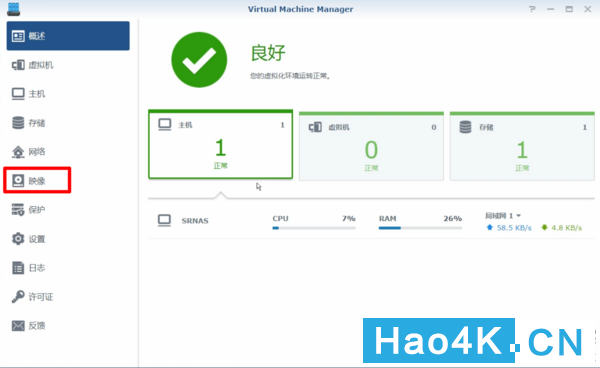Click the CPU usage bar
Viewport: 600px width, 368px height.
point(314,228)
